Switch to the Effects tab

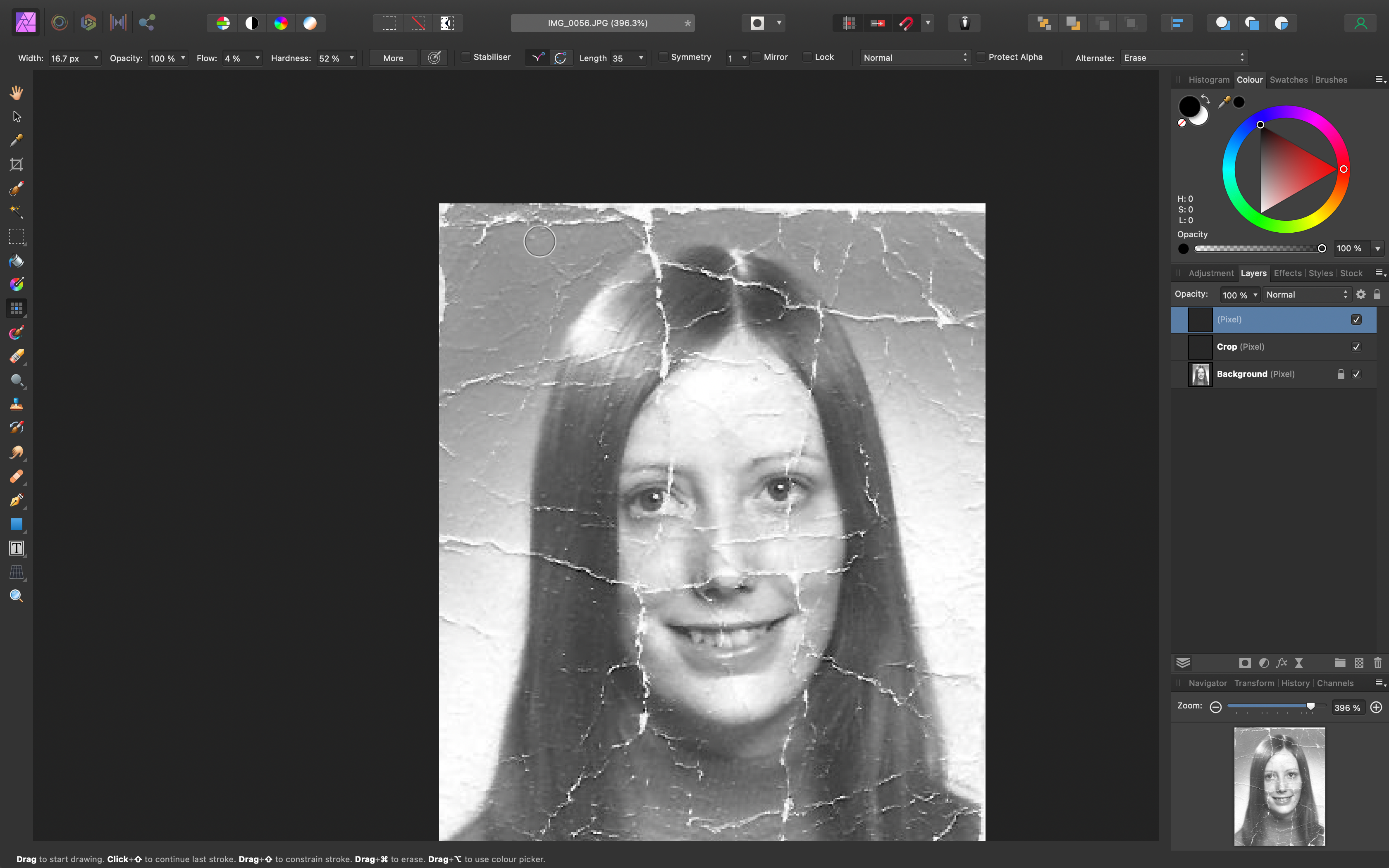(1287, 273)
